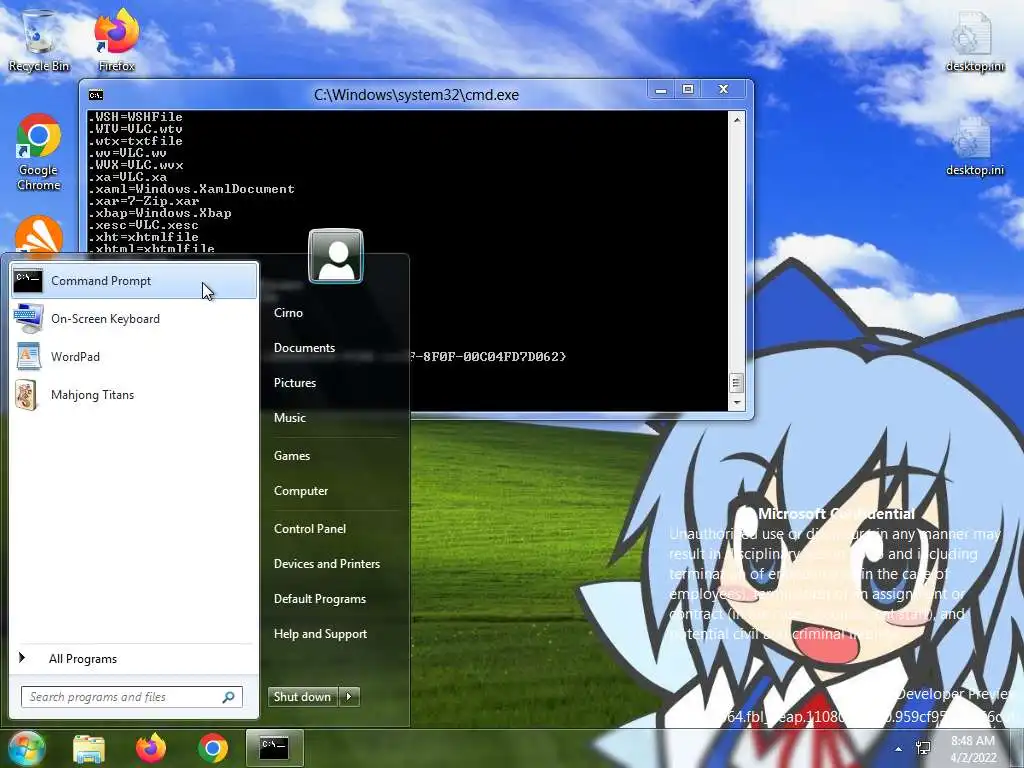The image size is (1024, 768).
Task: Start Mahjong Titans from Start menu
Action: pos(135,394)
